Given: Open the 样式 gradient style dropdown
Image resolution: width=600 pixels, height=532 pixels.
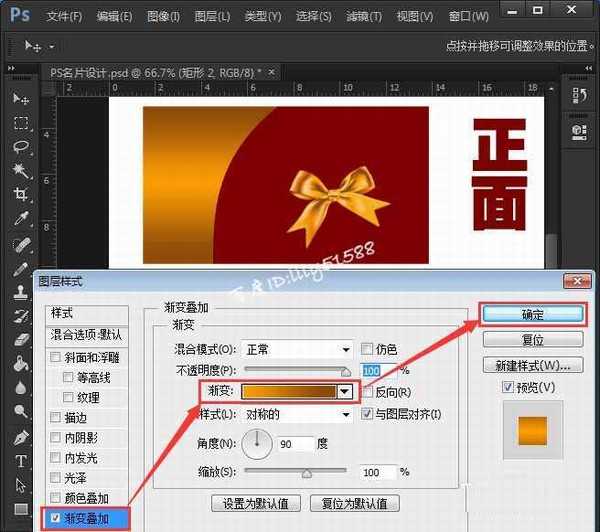Looking at the screenshot, I should (x=298, y=414).
